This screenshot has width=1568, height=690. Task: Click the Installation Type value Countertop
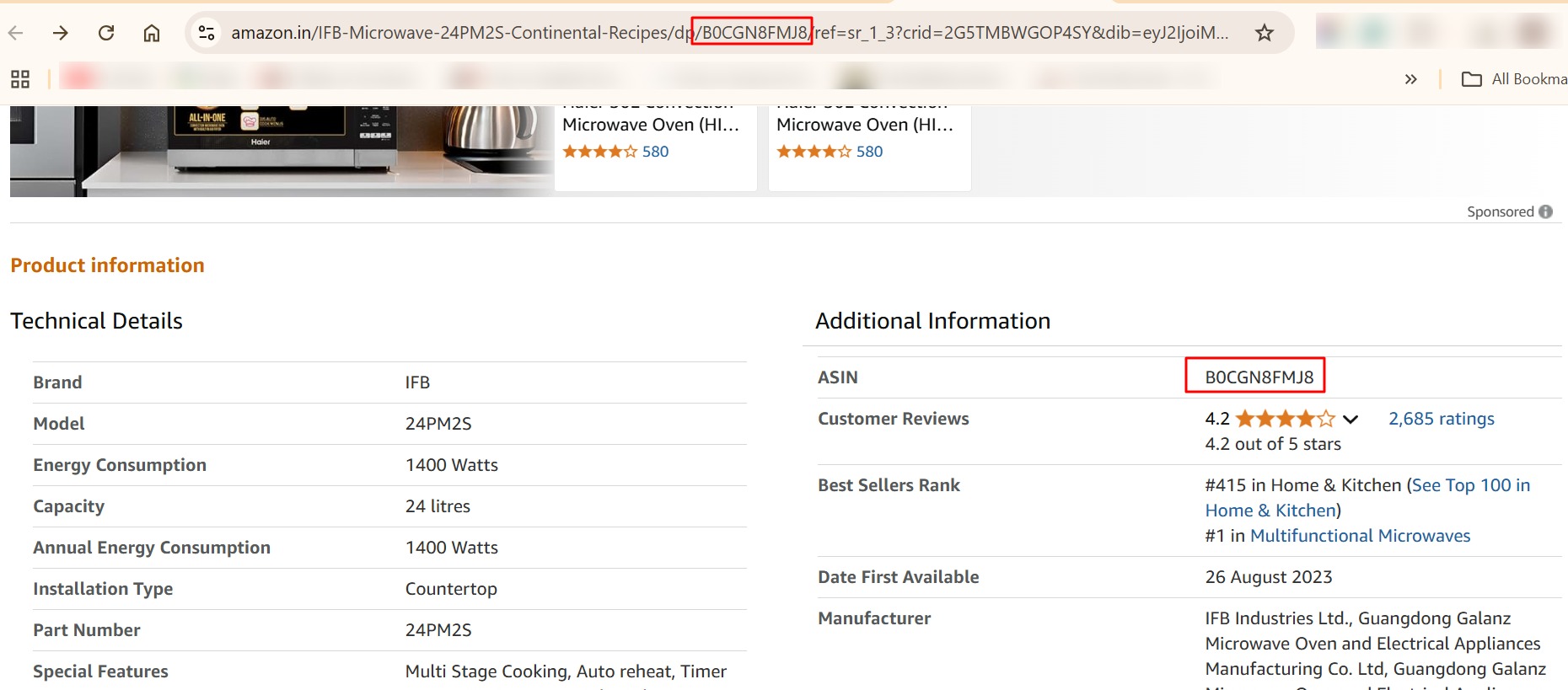[451, 589]
